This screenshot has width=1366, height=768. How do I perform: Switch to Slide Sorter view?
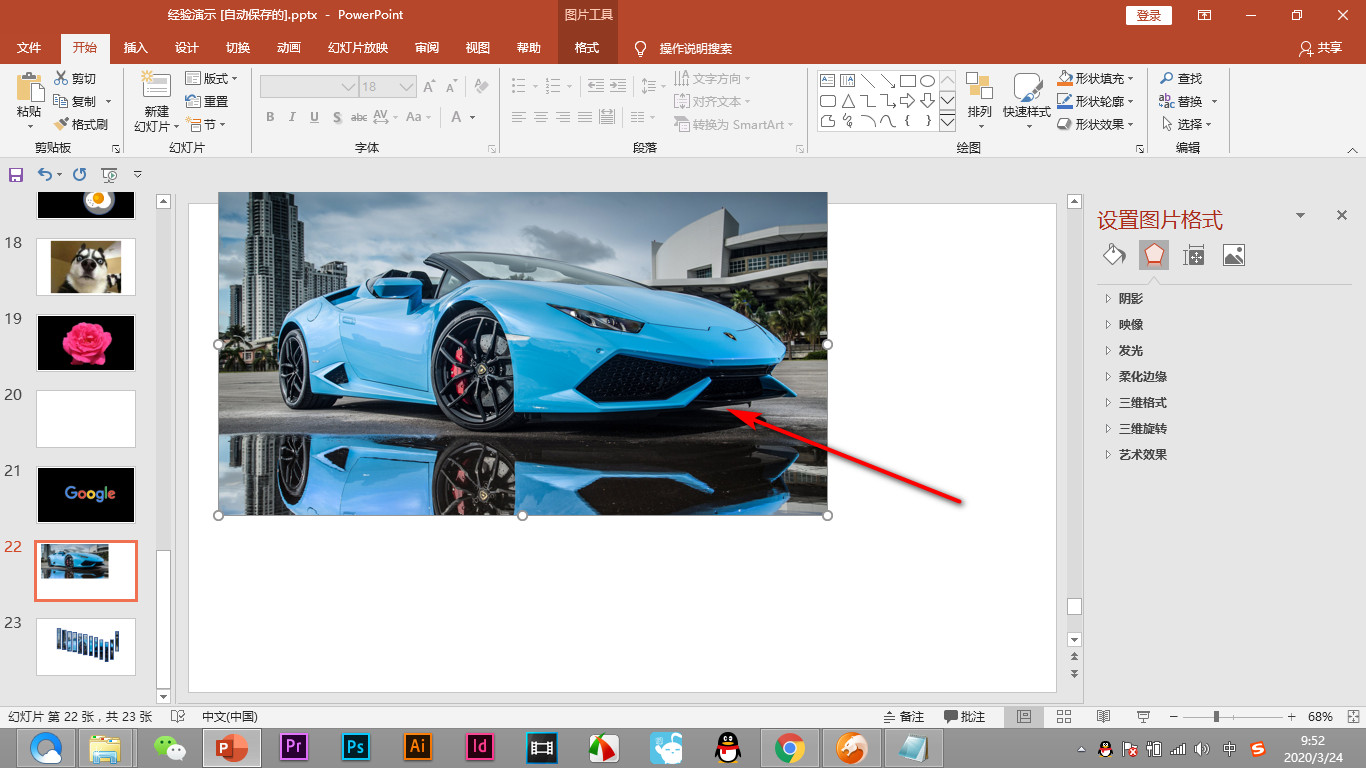tap(1063, 717)
